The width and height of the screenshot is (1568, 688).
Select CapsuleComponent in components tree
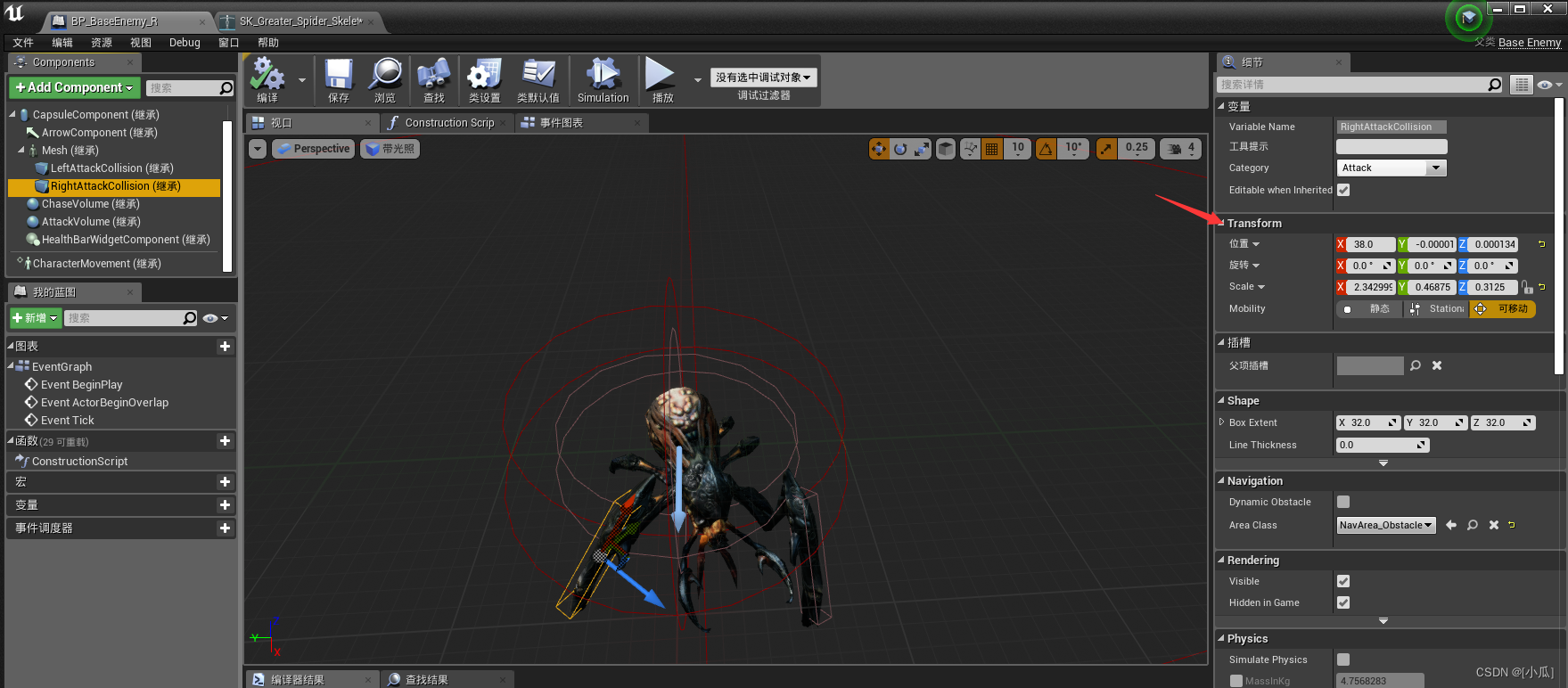(x=95, y=115)
